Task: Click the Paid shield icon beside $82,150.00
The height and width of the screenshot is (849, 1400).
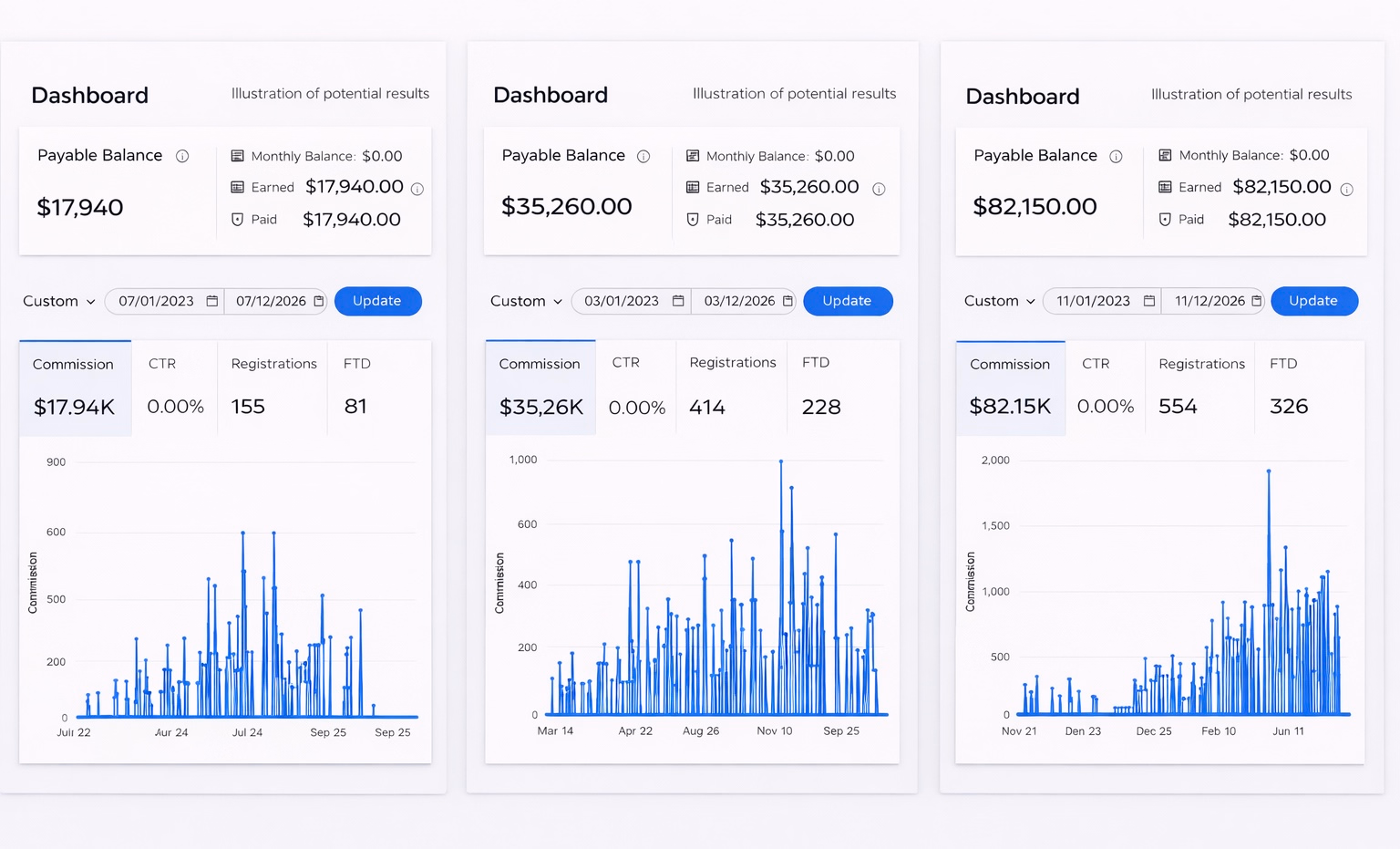Action: click(1165, 219)
